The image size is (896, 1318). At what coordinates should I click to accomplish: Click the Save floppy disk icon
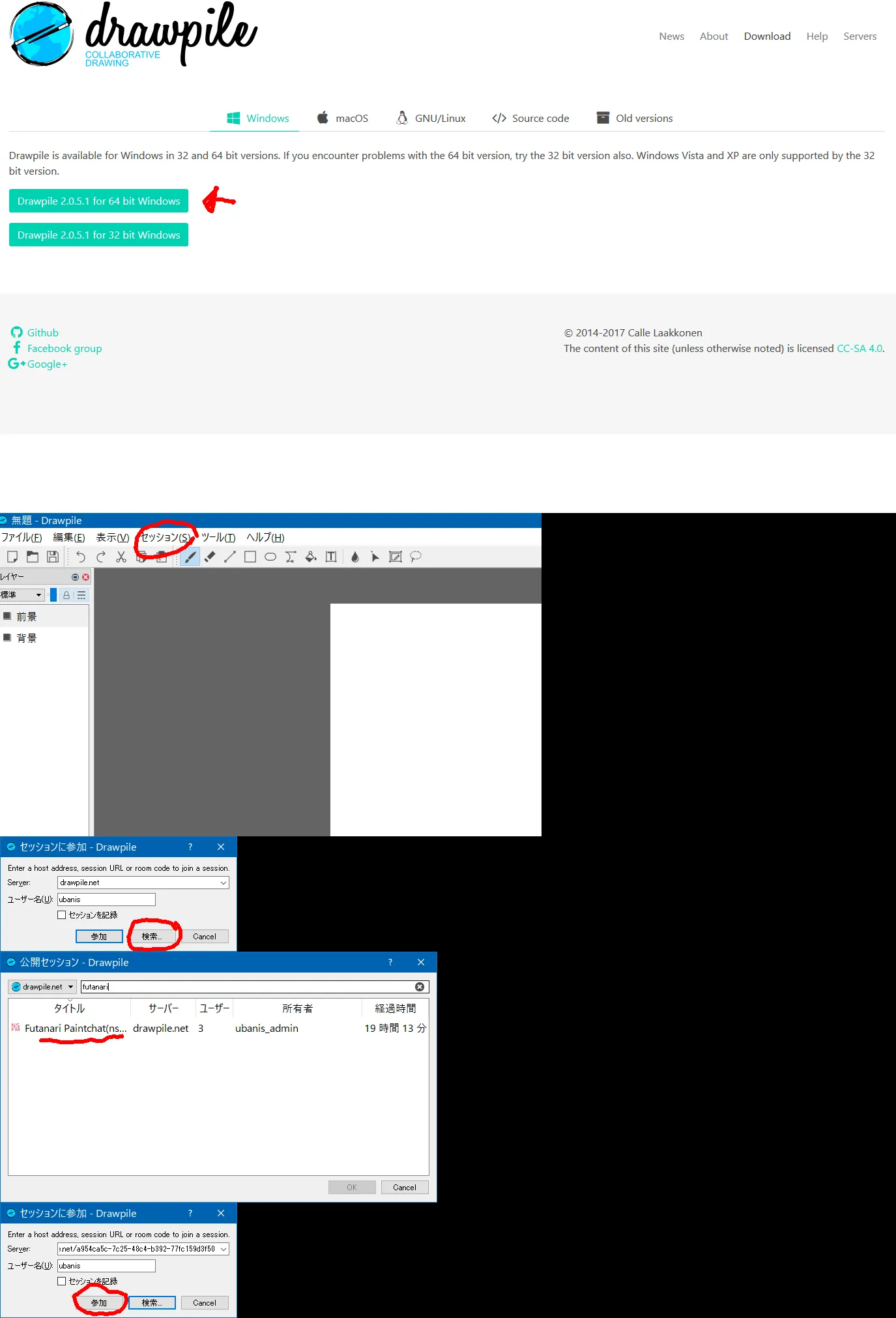coord(53,557)
